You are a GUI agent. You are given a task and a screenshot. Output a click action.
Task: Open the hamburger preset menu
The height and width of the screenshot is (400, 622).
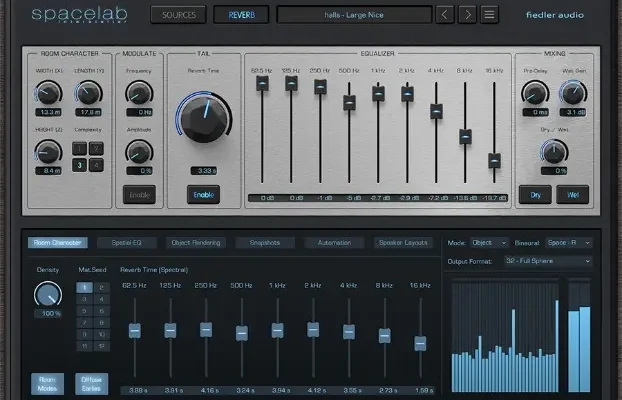489,14
